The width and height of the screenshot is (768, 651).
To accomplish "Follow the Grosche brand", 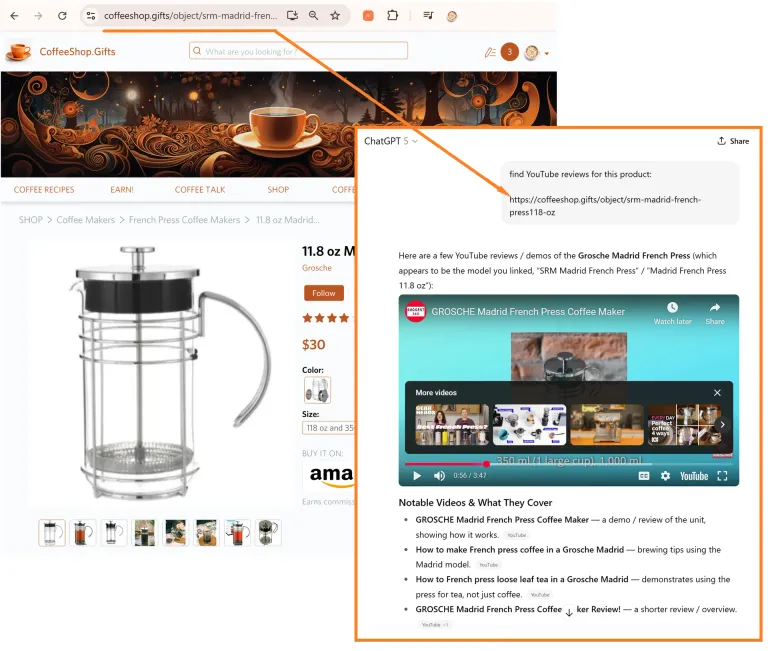I will [324, 293].
